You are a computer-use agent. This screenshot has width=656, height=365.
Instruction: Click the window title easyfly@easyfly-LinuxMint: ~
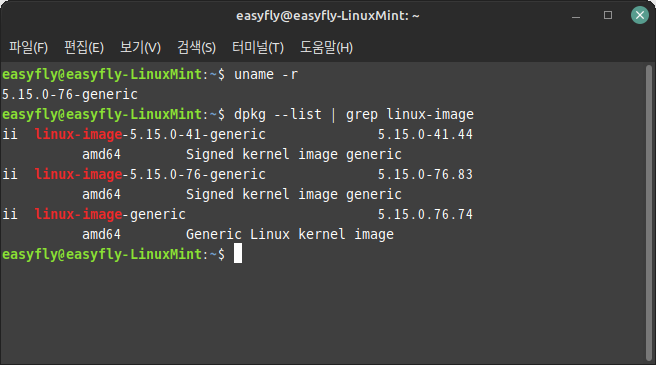pyautogui.click(x=328, y=16)
